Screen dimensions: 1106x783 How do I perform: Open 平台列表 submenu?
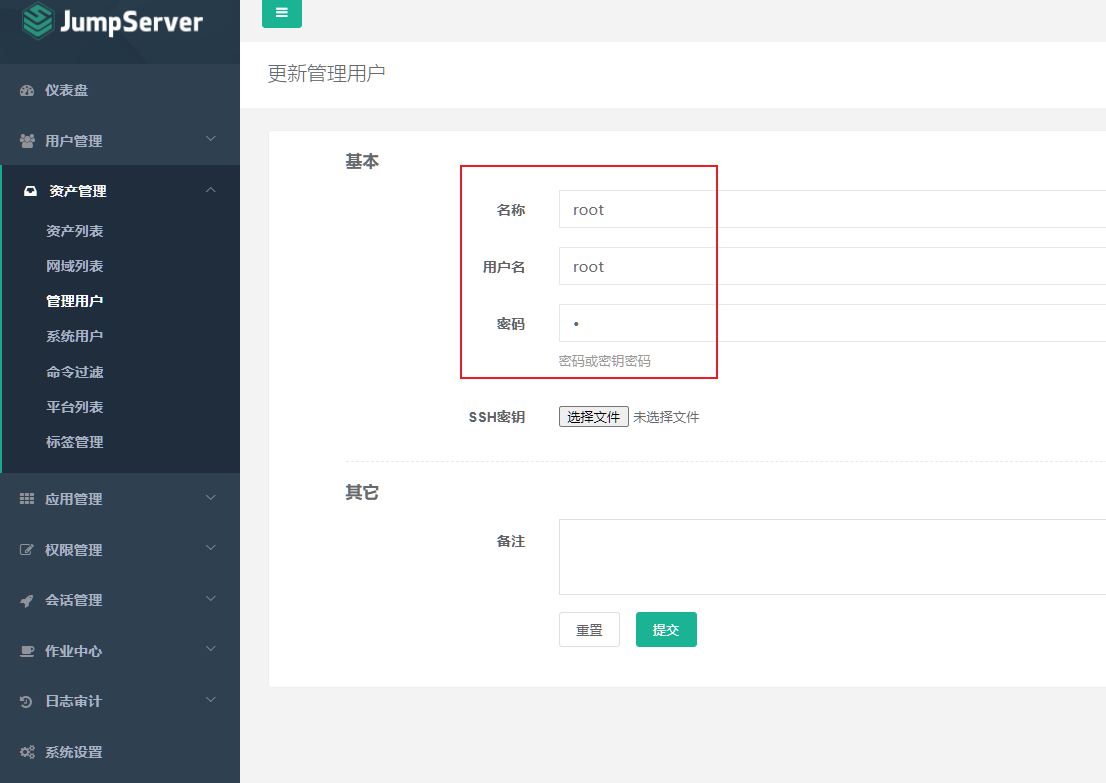click(x=75, y=407)
